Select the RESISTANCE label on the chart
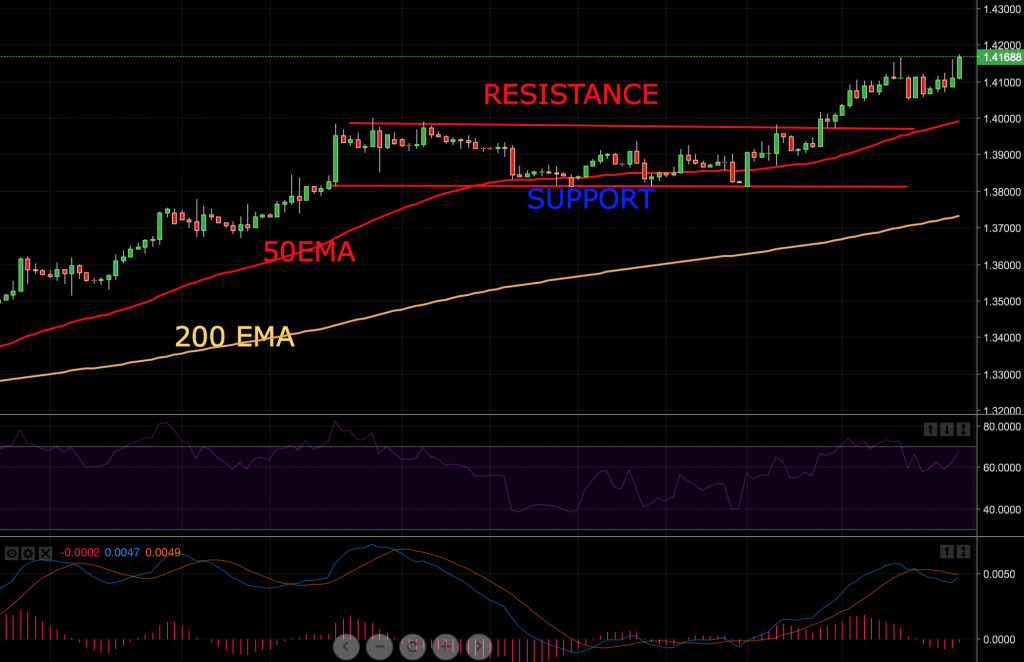Viewport: 1024px width, 662px height. (x=571, y=95)
